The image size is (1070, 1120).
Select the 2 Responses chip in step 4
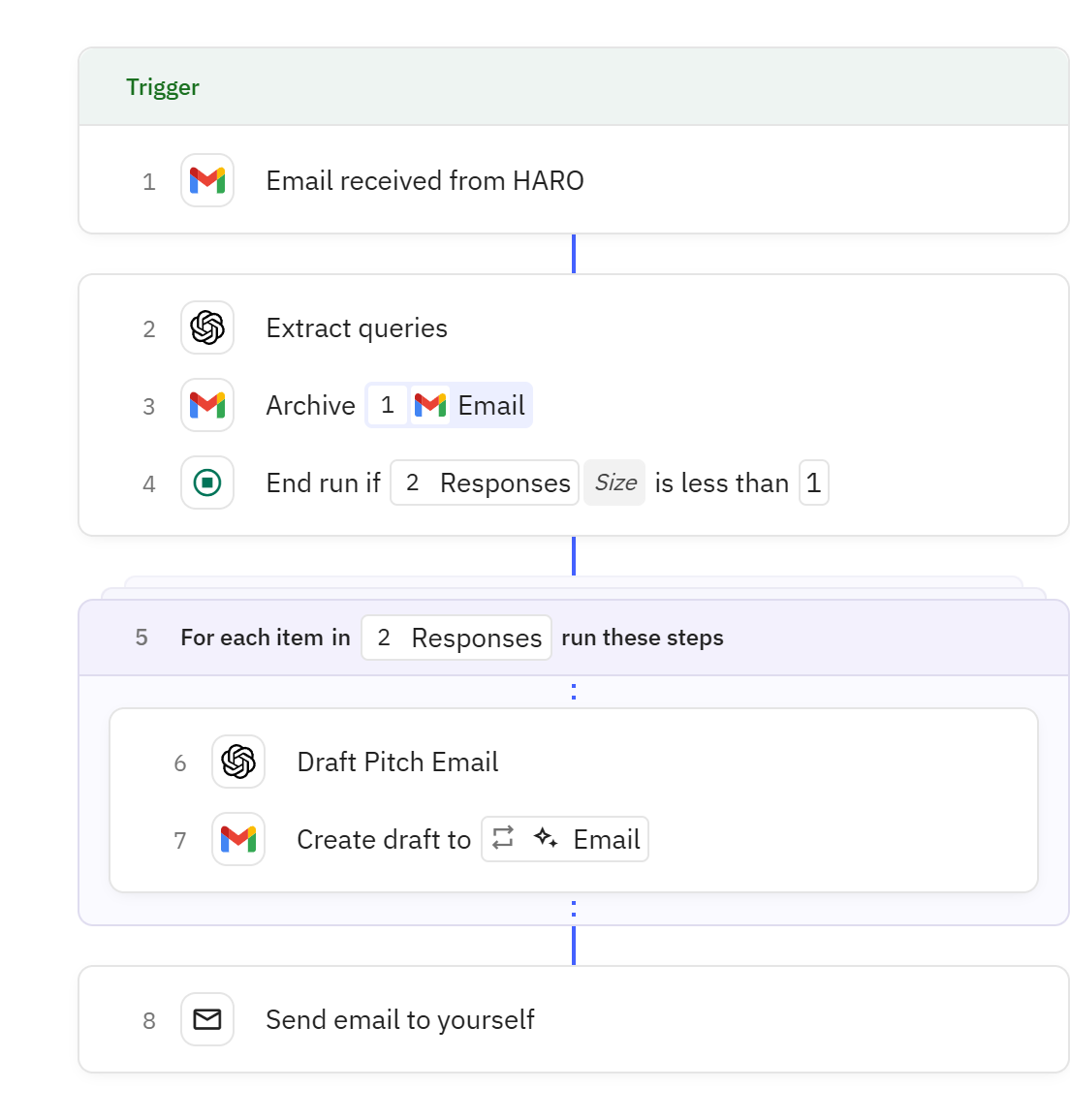[484, 482]
